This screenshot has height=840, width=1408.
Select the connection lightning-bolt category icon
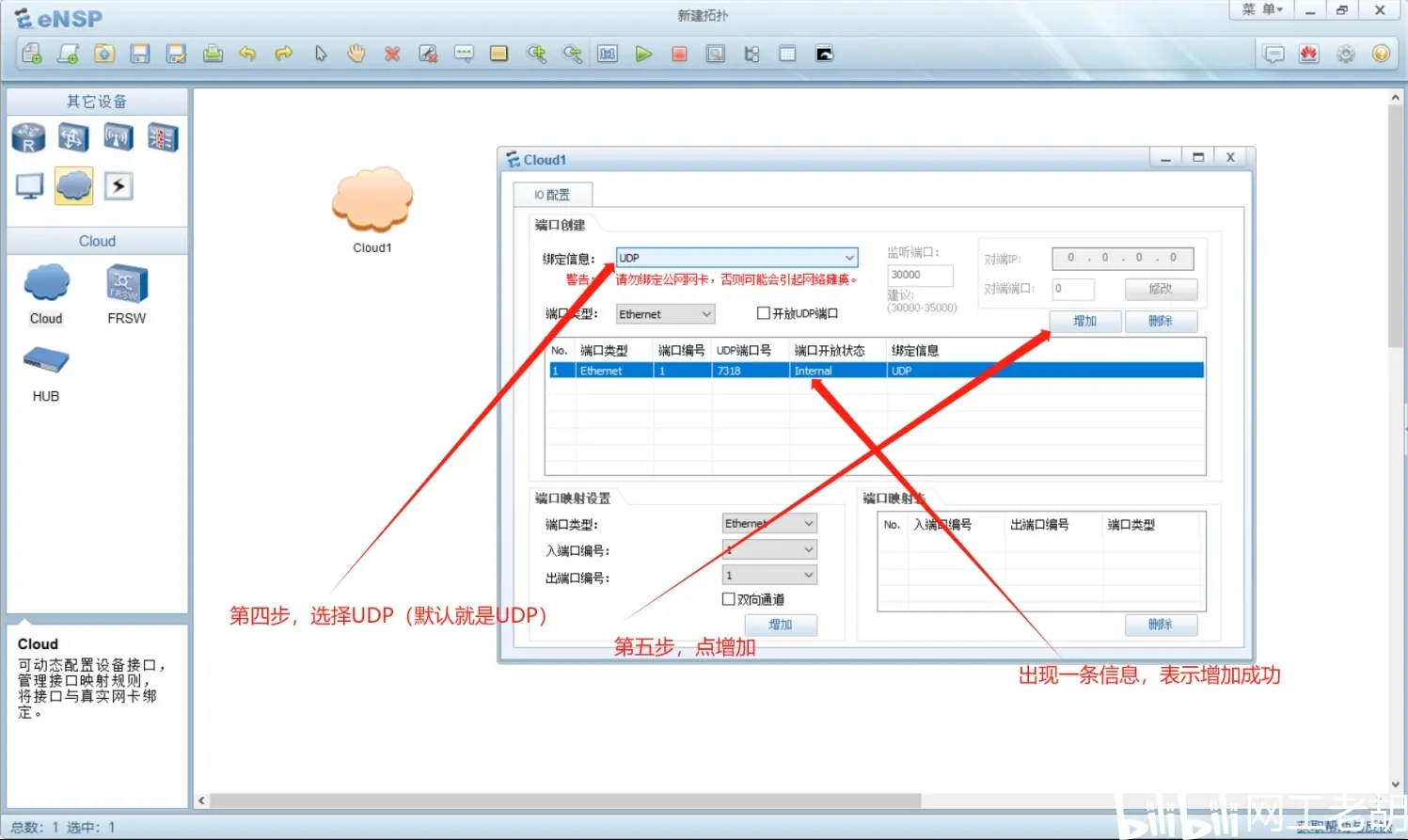(x=119, y=186)
